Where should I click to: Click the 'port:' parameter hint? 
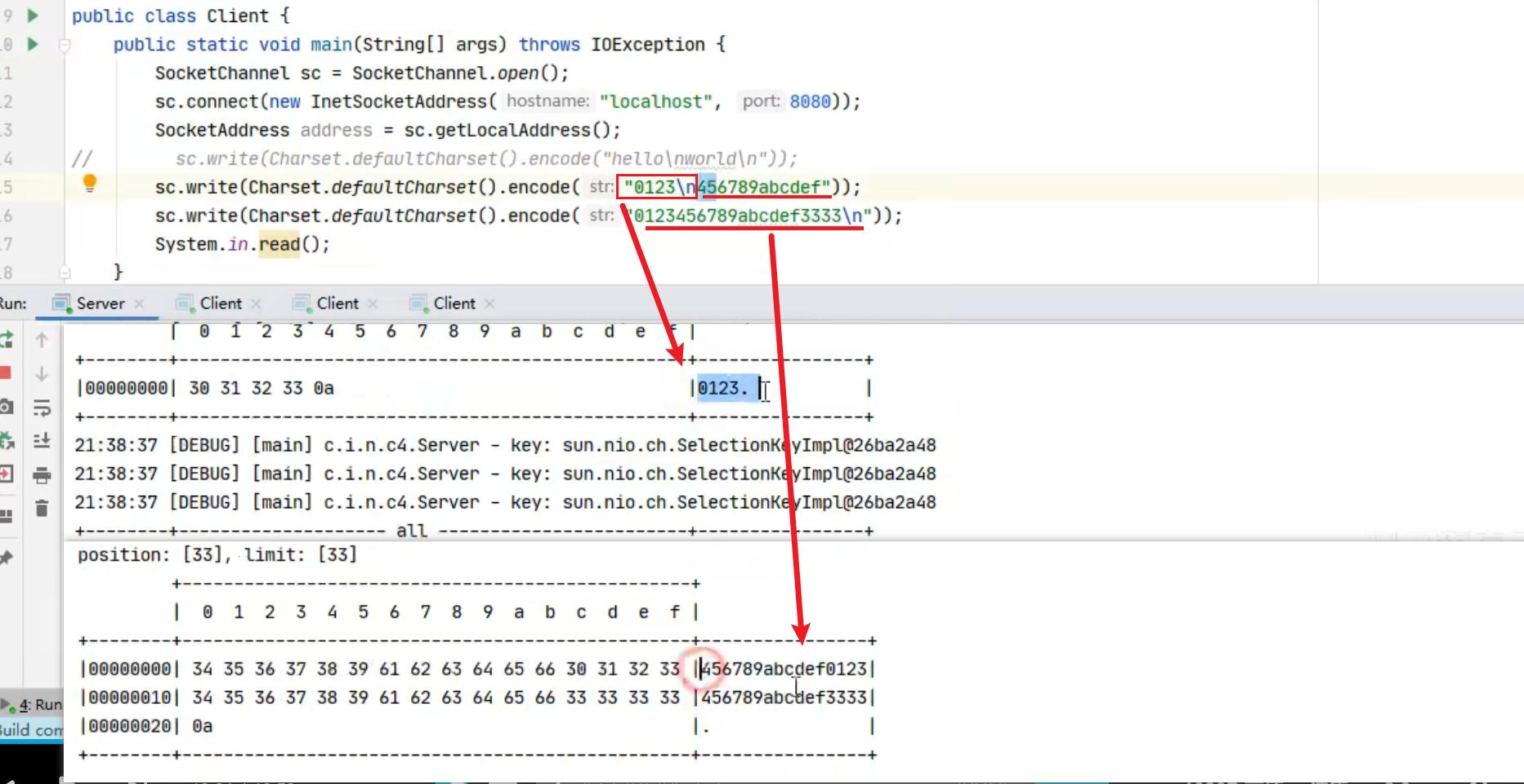pos(761,101)
